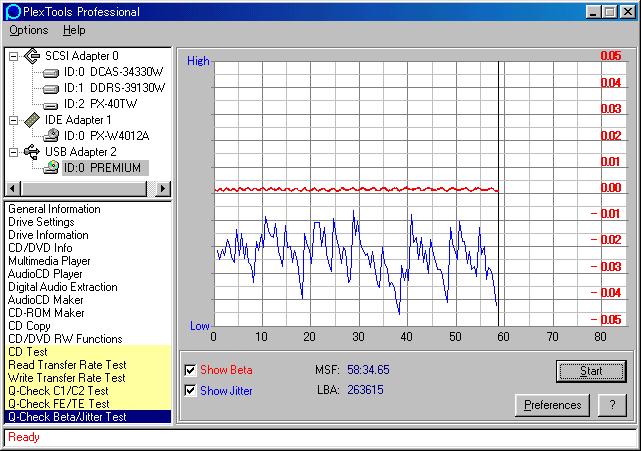This screenshot has width=641, height=451.
Task: Click the Start button
Action: tap(591, 371)
